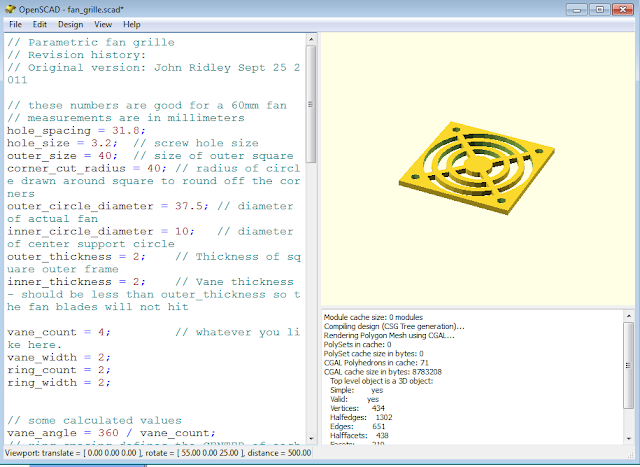Click the 'Edges: 651' console line
This screenshot has height=467, width=640.
[x=357, y=427]
